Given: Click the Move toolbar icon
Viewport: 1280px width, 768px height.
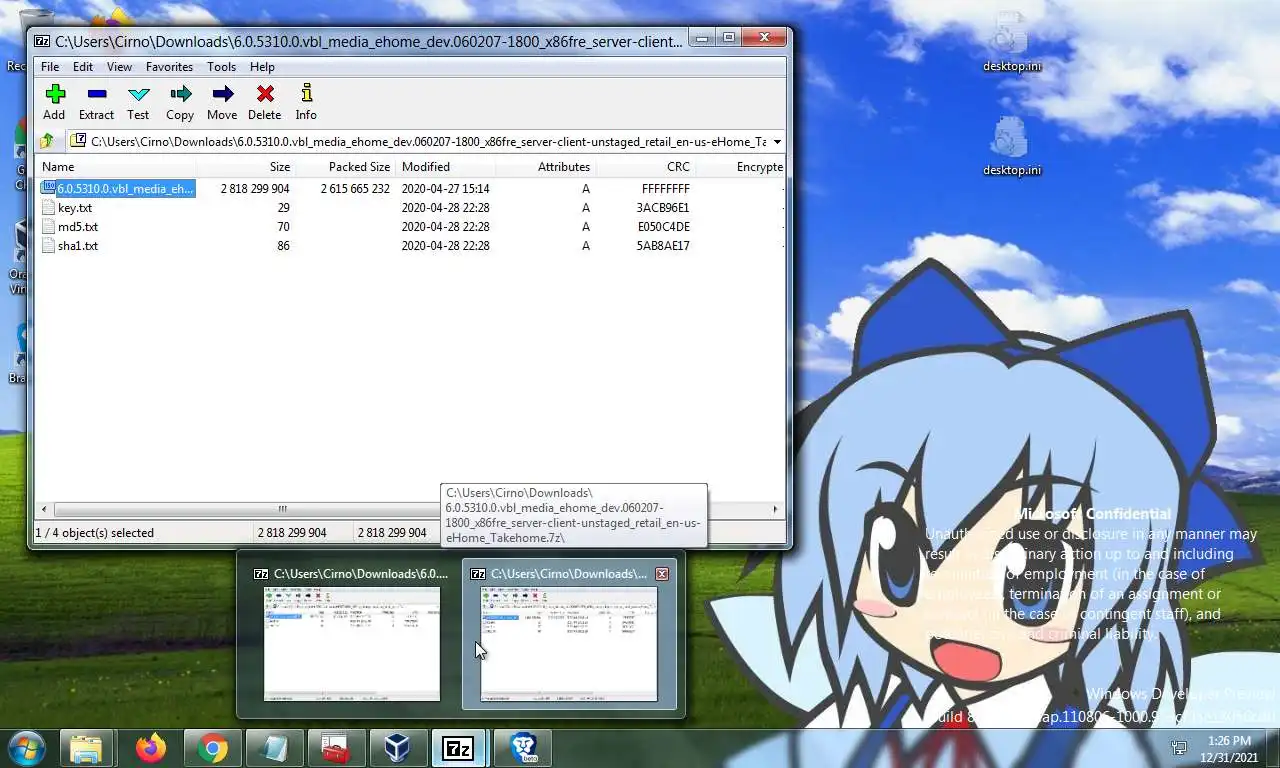Looking at the screenshot, I should (x=222, y=102).
